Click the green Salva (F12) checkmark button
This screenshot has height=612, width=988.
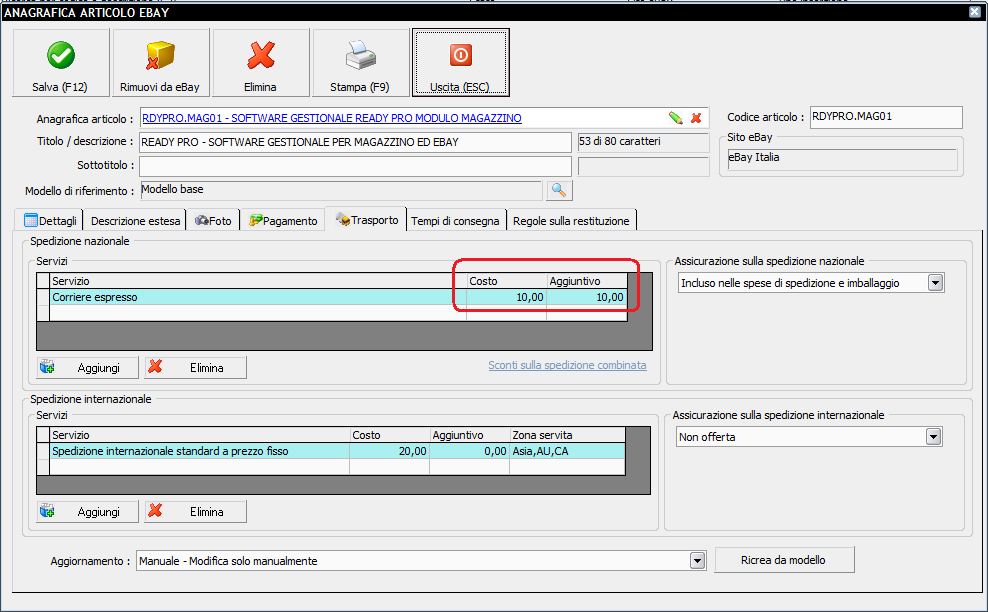pos(60,62)
